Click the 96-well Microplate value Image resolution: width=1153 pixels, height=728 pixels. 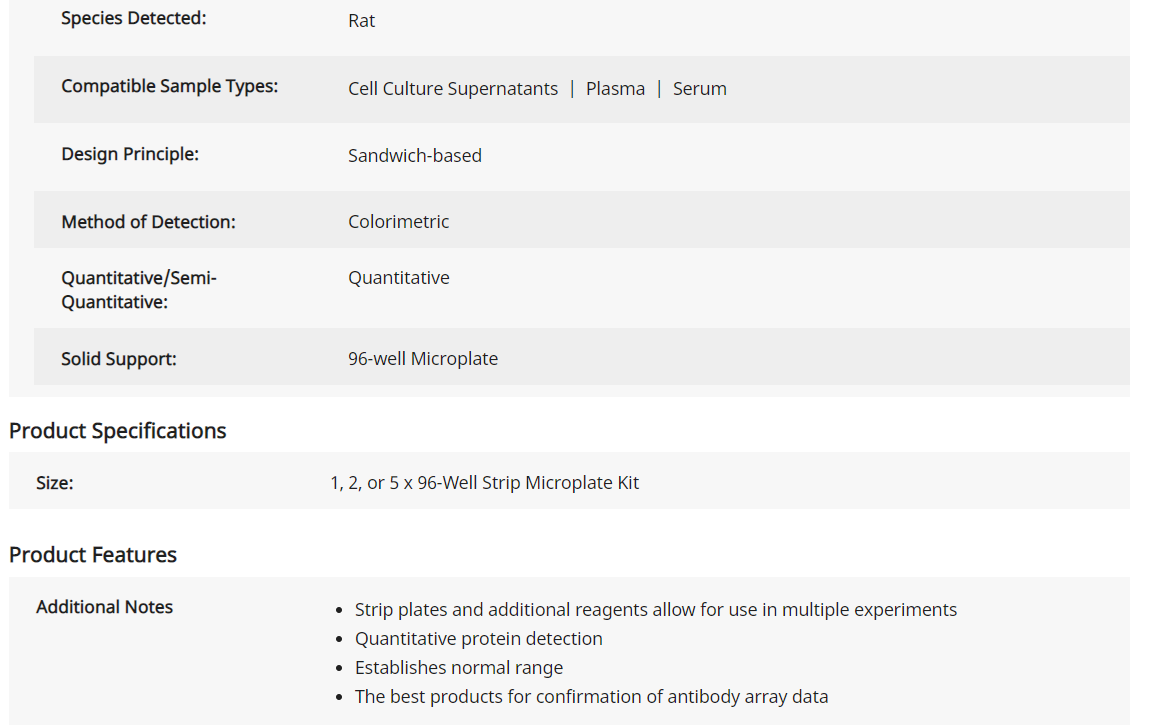(x=423, y=359)
